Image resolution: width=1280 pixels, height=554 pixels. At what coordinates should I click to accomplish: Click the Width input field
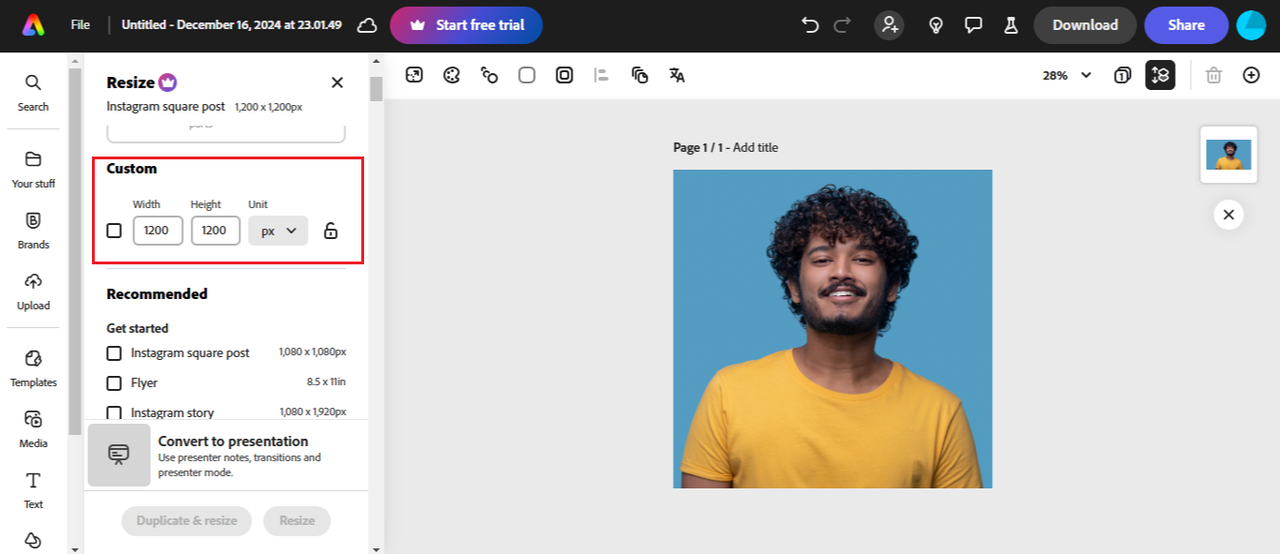(157, 230)
